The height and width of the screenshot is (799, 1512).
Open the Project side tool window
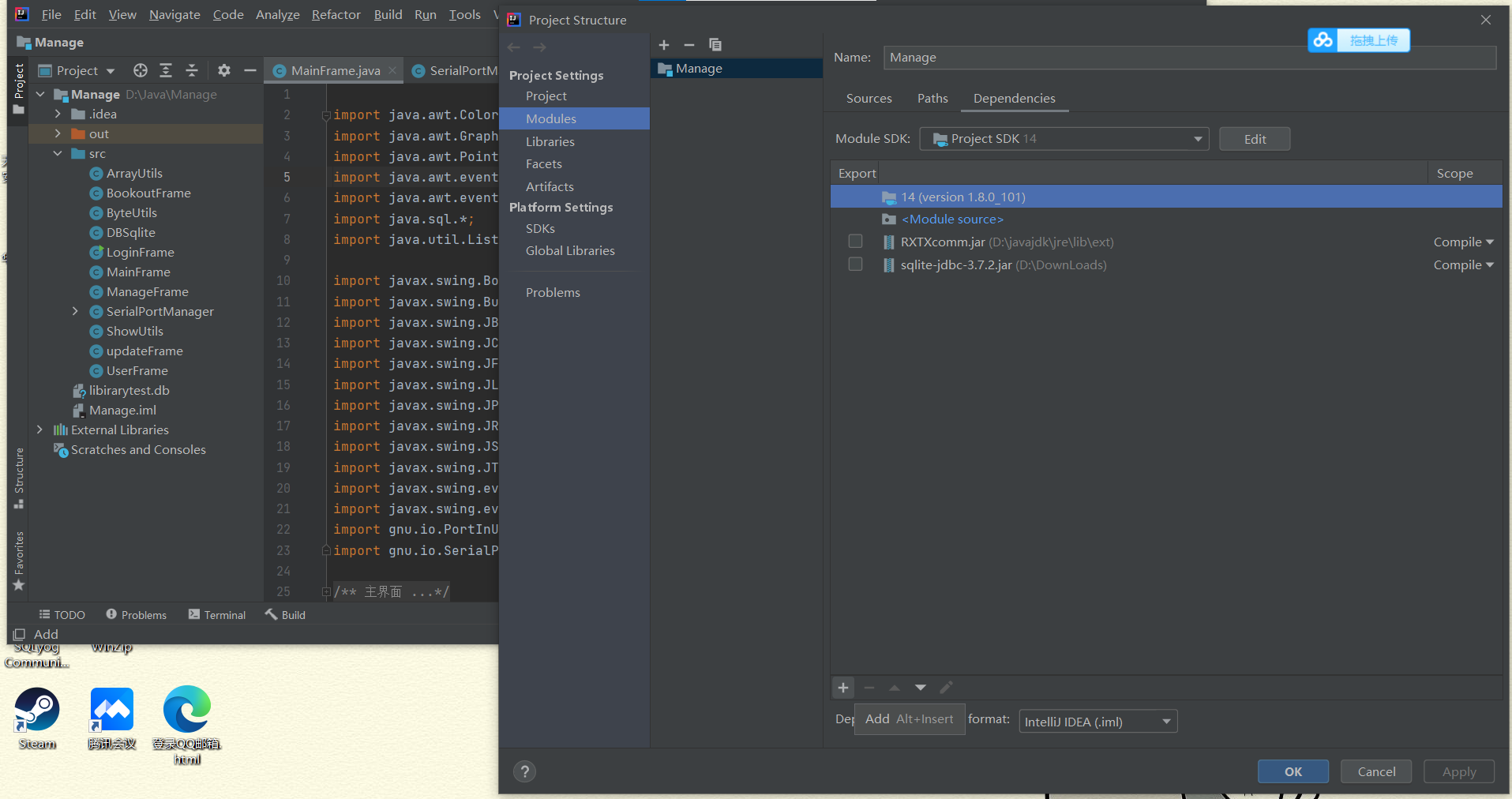click(19, 88)
